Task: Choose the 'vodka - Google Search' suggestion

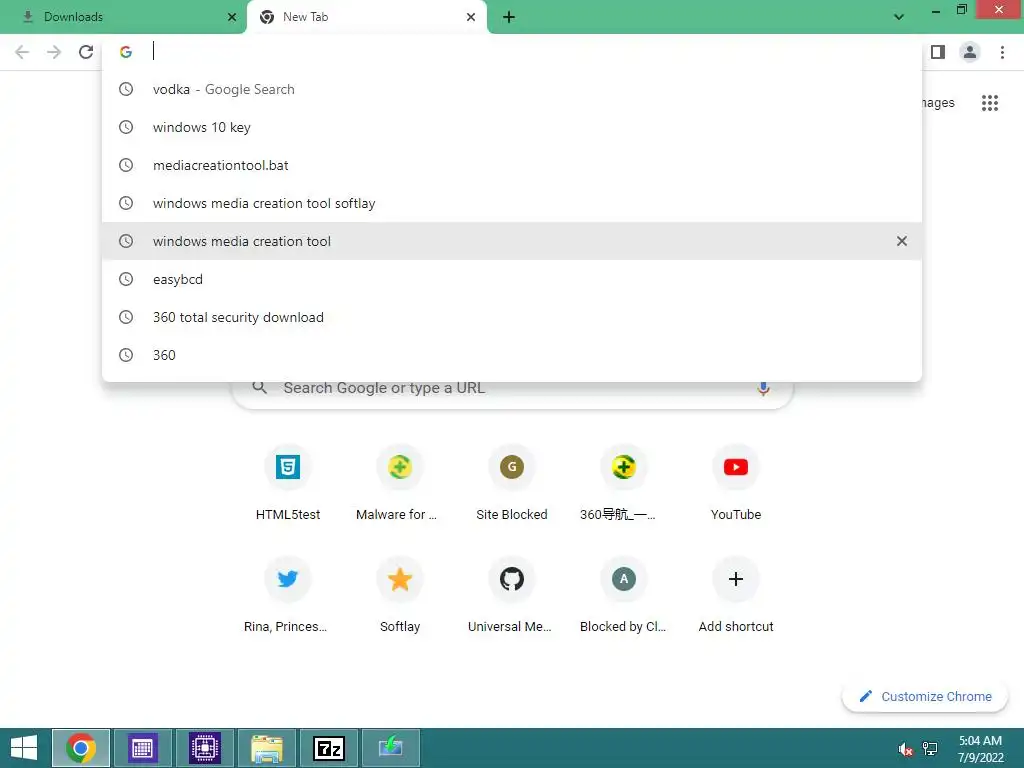Action: tap(512, 89)
